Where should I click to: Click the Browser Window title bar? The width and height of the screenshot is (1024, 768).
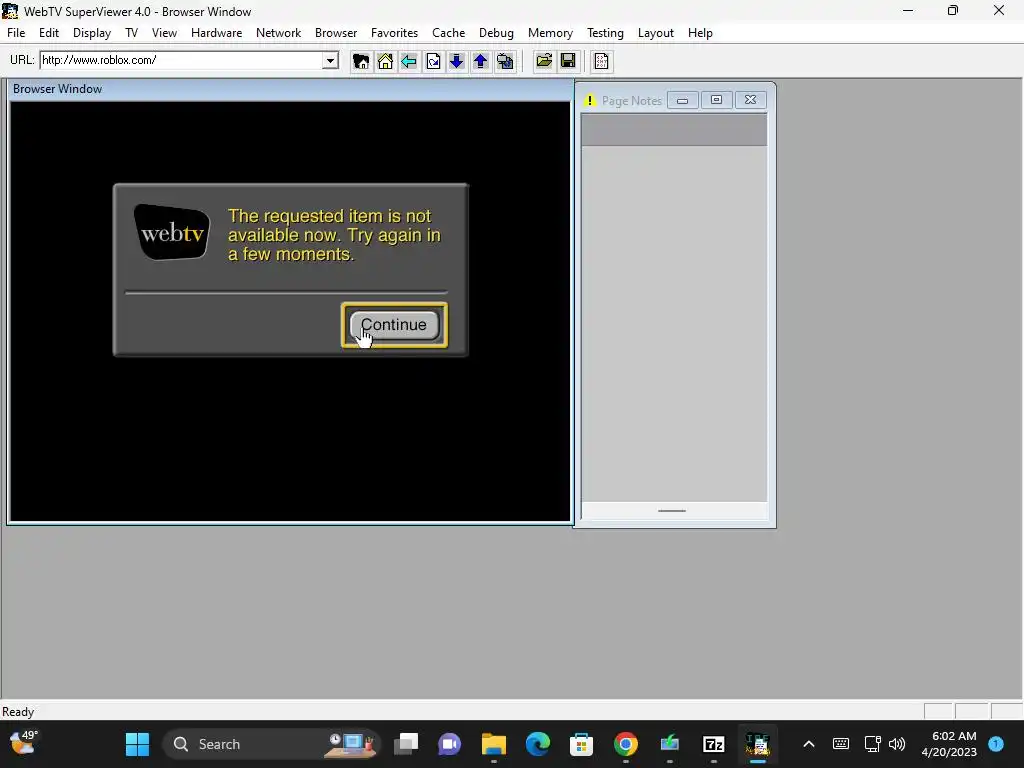pos(291,89)
